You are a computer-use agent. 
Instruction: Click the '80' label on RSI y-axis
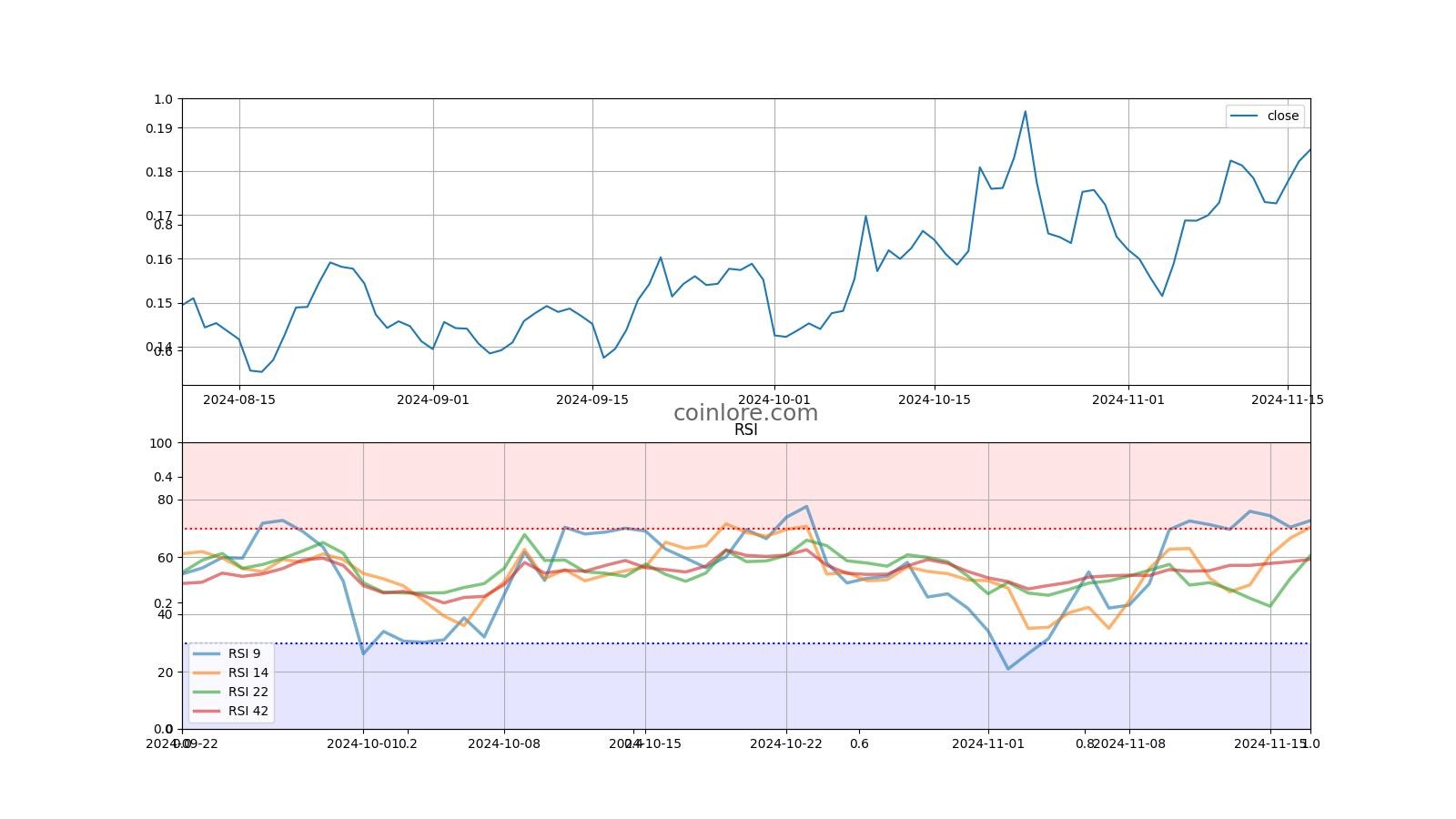pyautogui.click(x=165, y=500)
